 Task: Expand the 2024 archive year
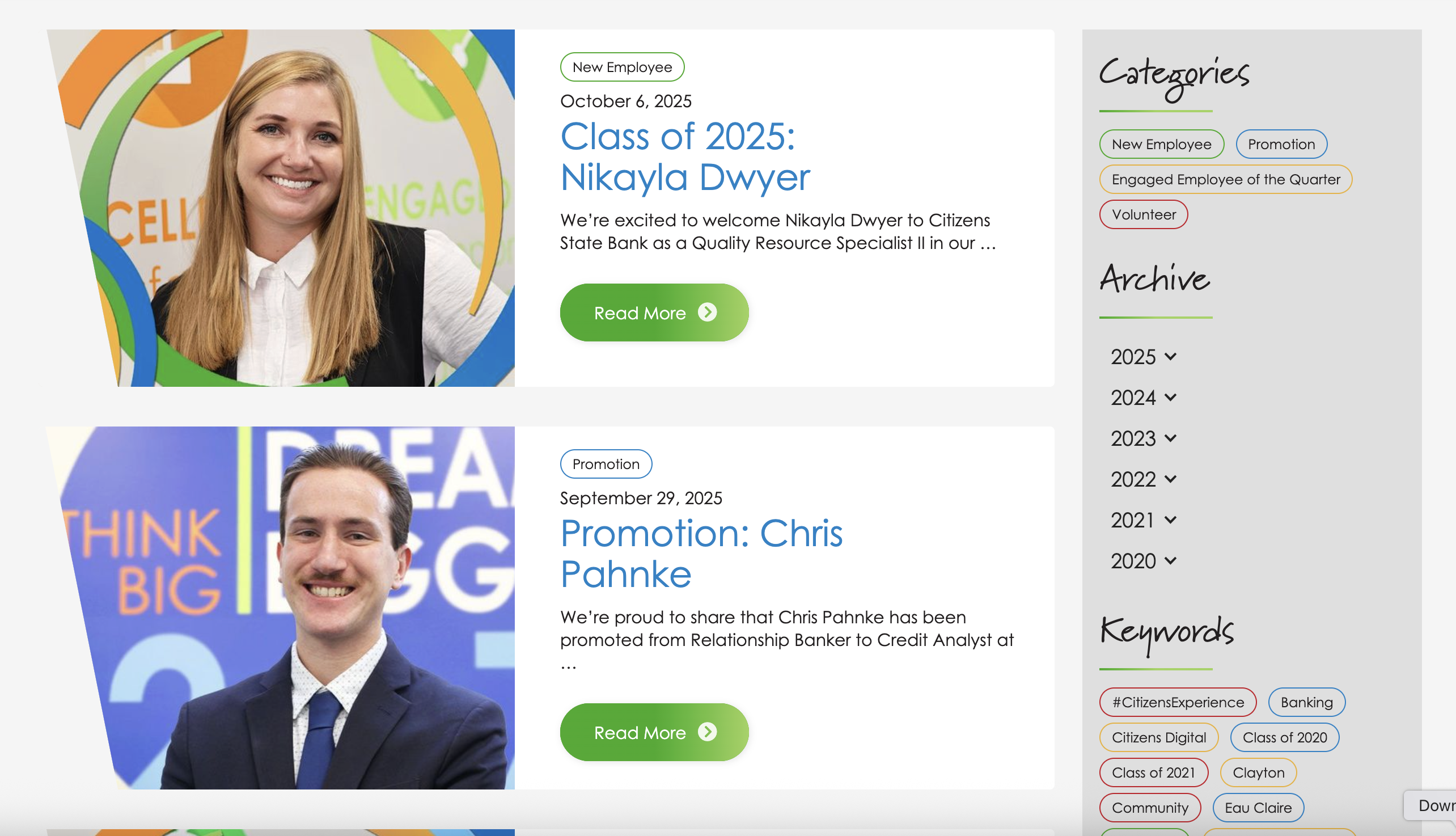pyautogui.click(x=1143, y=398)
